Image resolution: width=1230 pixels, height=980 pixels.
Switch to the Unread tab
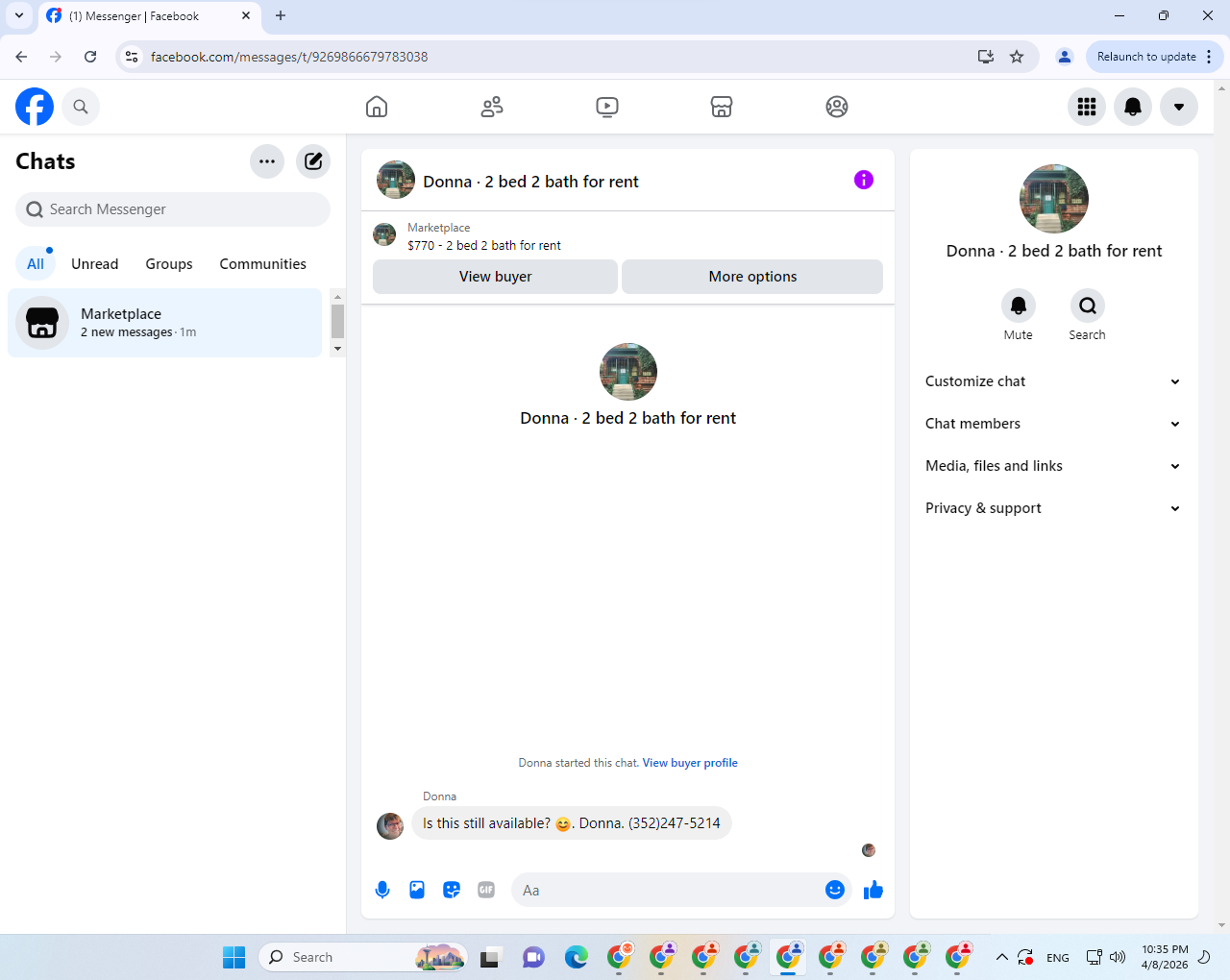tap(95, 264)
